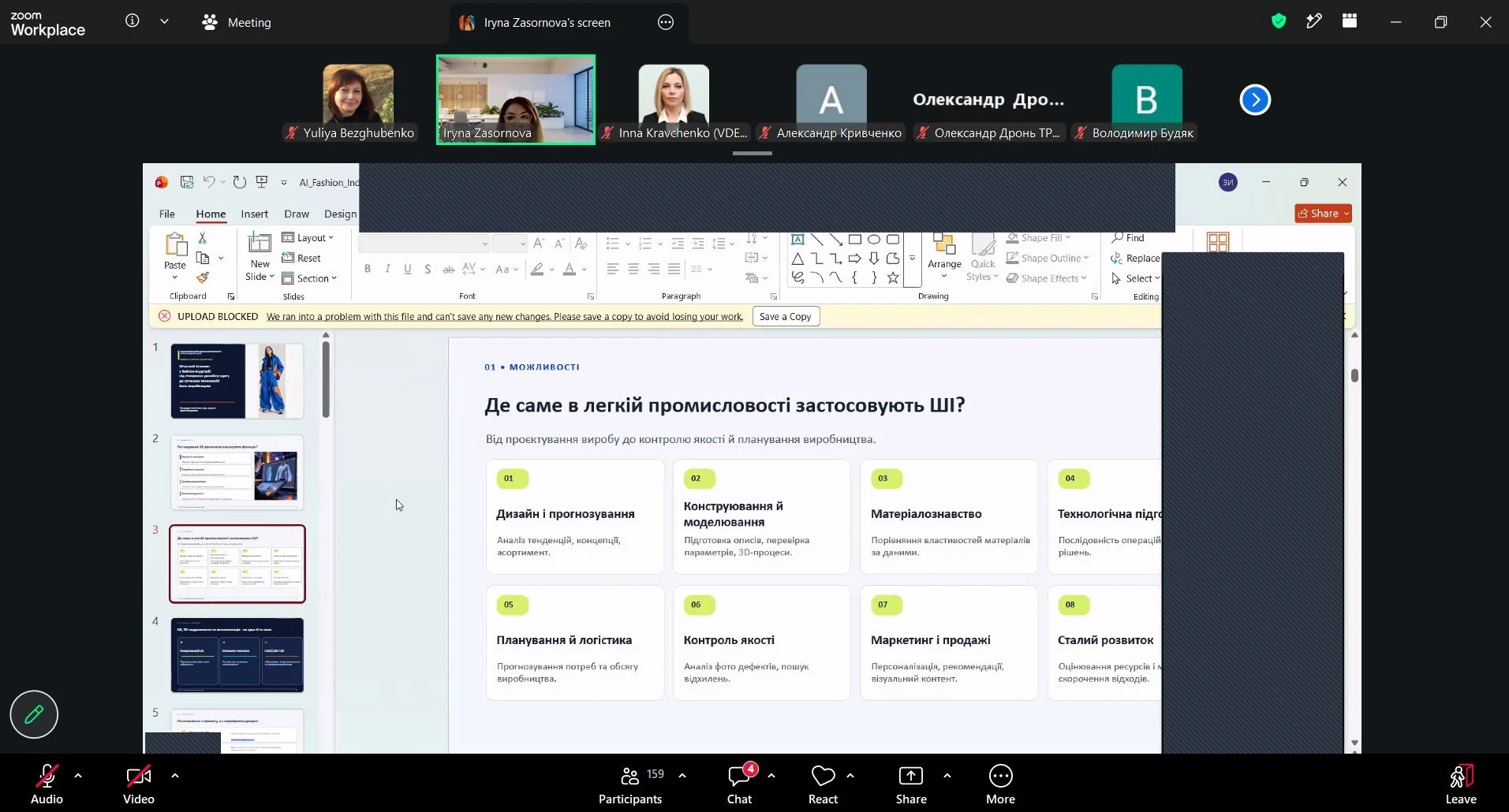Open the Chat panel in Zoom
Viewport: 1509px width, 812px height.
[740, 785]
